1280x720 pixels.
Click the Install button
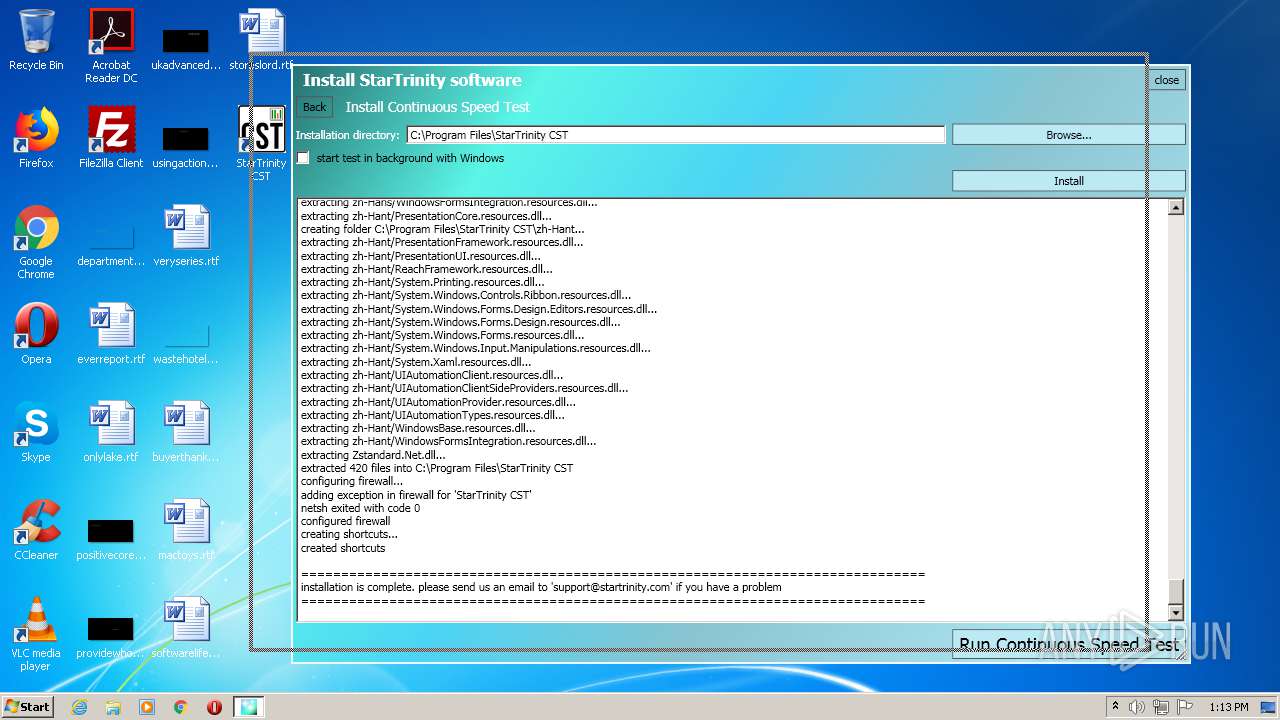pyautogui.click(x=1068, y=181)
